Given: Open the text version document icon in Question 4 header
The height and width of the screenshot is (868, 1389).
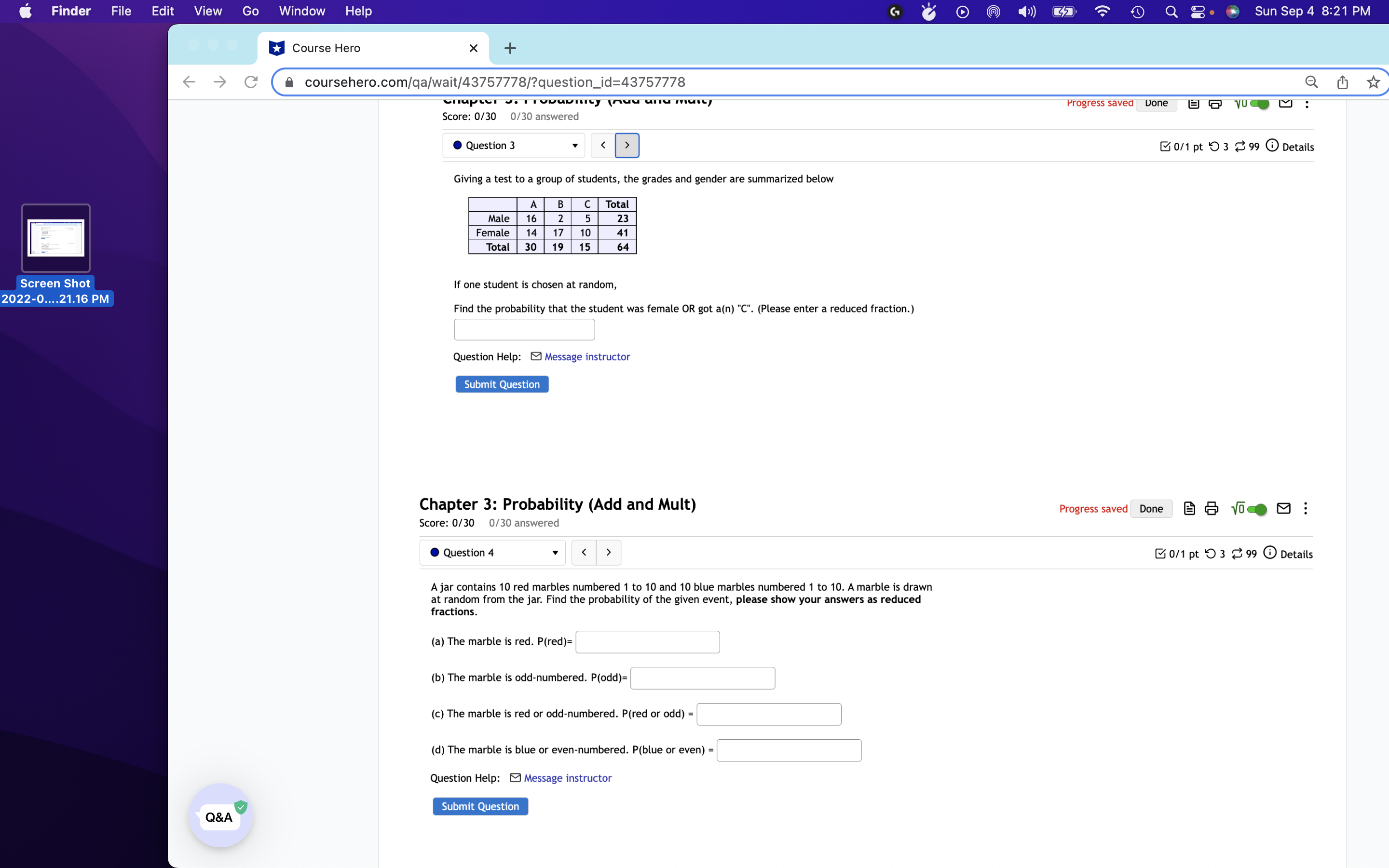Looking at the screenshot, I should pos(1189,509).
